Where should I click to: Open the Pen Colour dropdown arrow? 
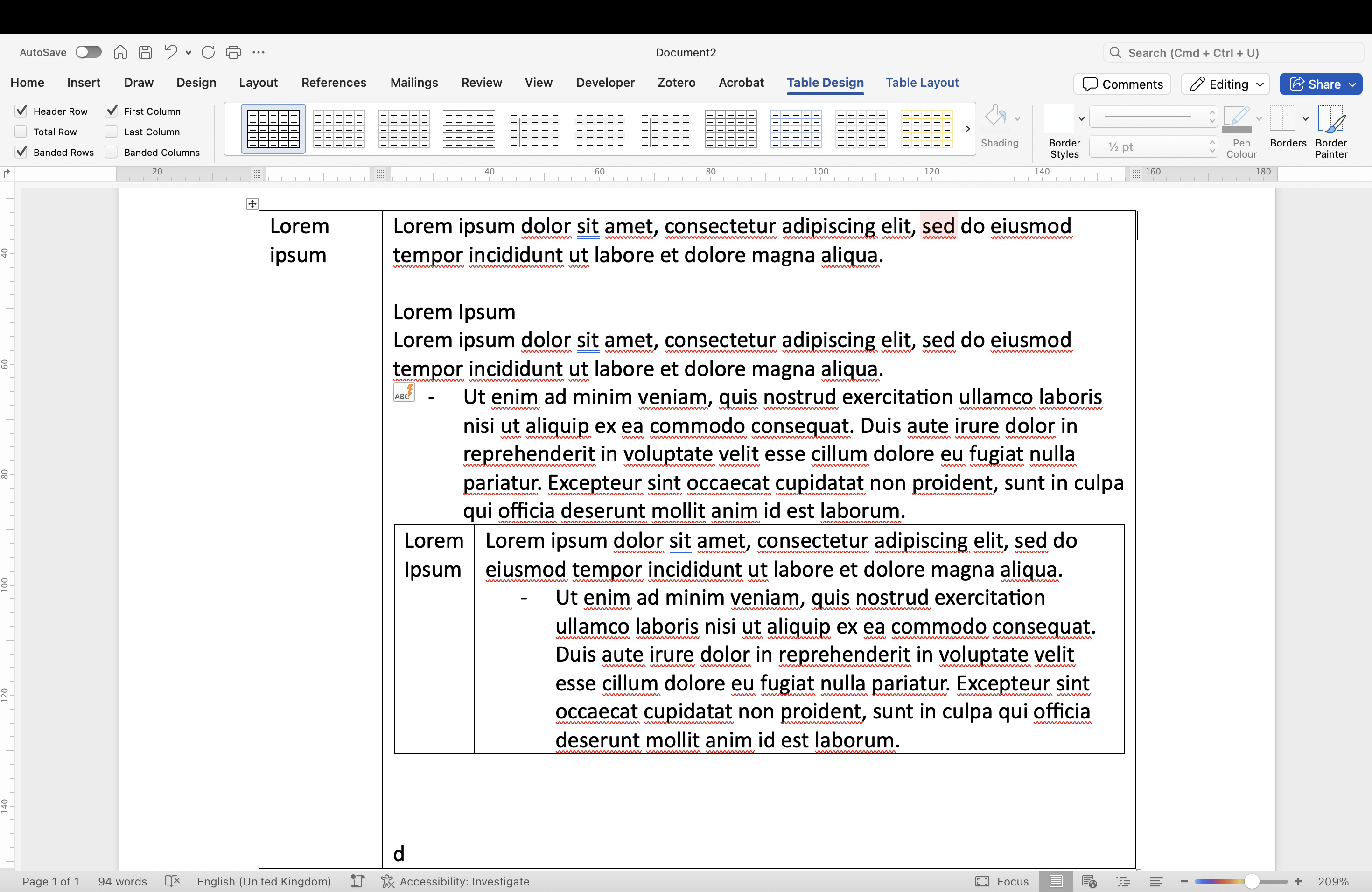(1259, 118)
